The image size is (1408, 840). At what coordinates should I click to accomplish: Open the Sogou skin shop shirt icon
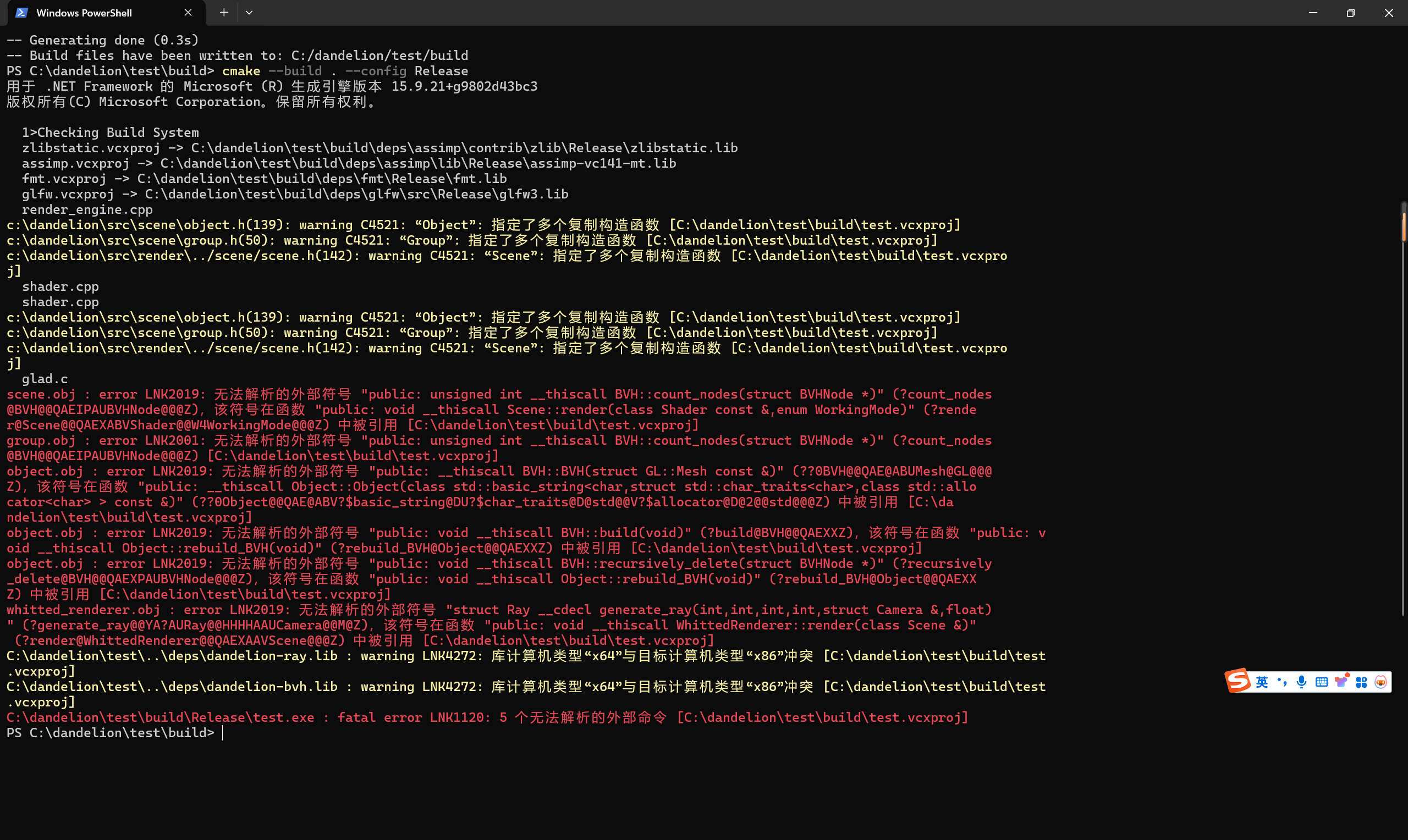point(1341,682)
